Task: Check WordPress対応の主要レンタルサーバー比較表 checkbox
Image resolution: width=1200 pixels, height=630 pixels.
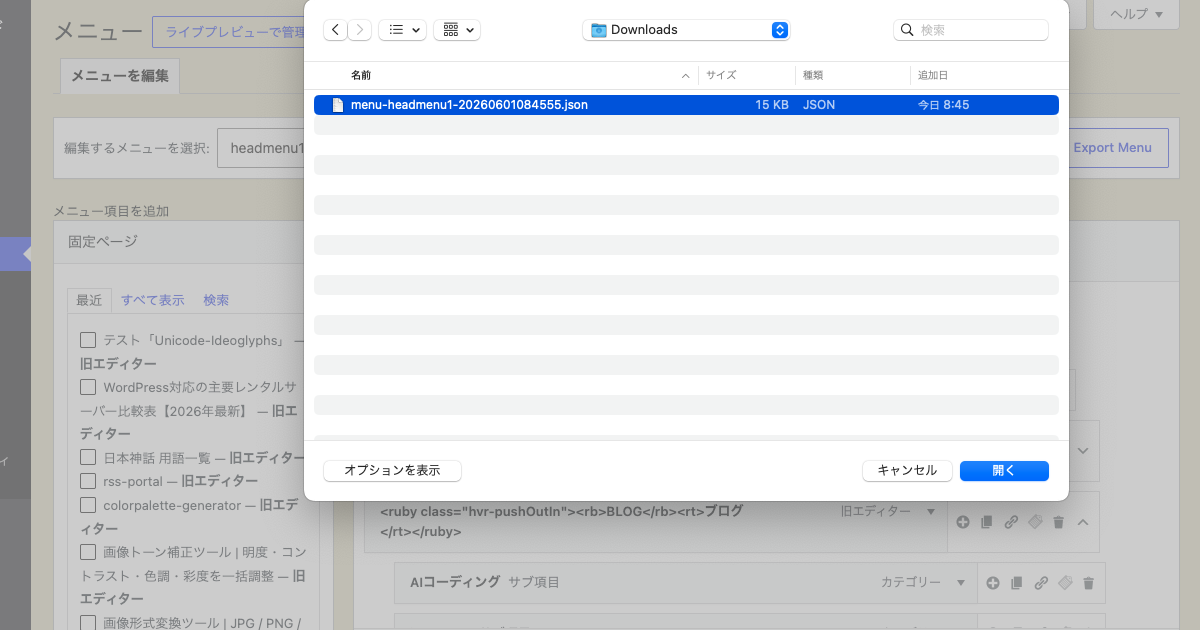Action: pos(88,386)
